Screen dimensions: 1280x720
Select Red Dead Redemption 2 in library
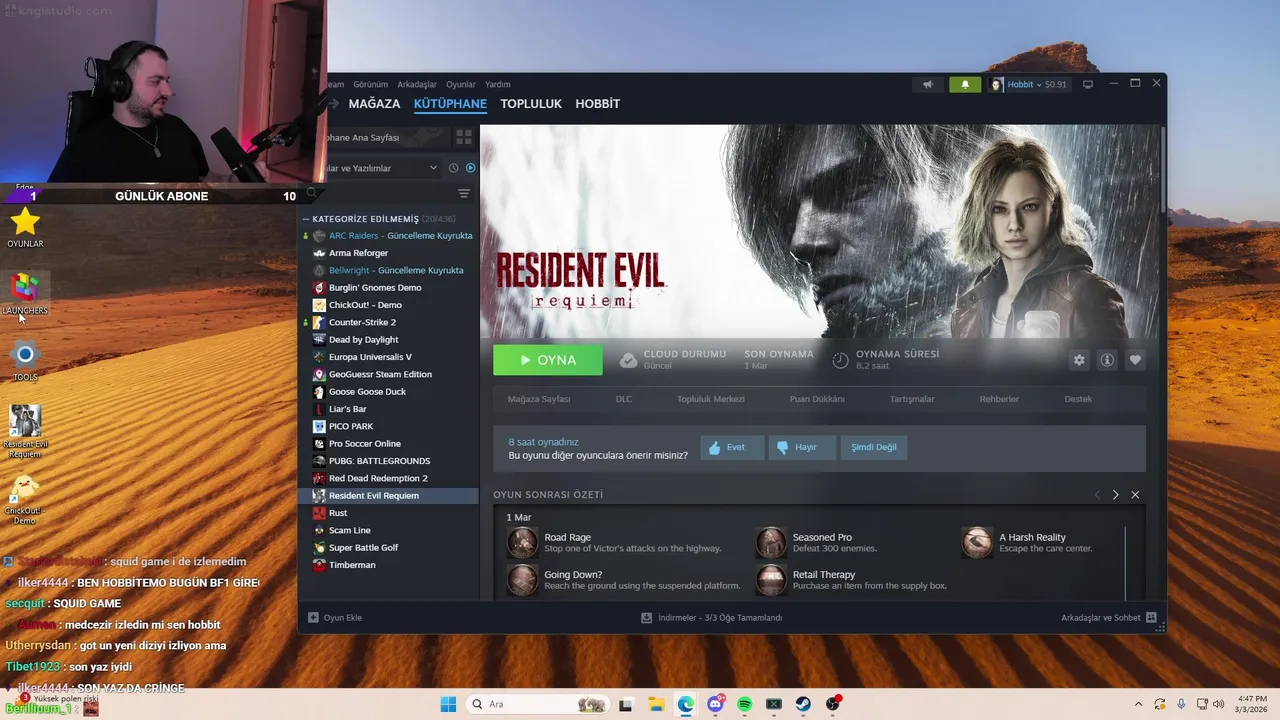pos(390,478)
